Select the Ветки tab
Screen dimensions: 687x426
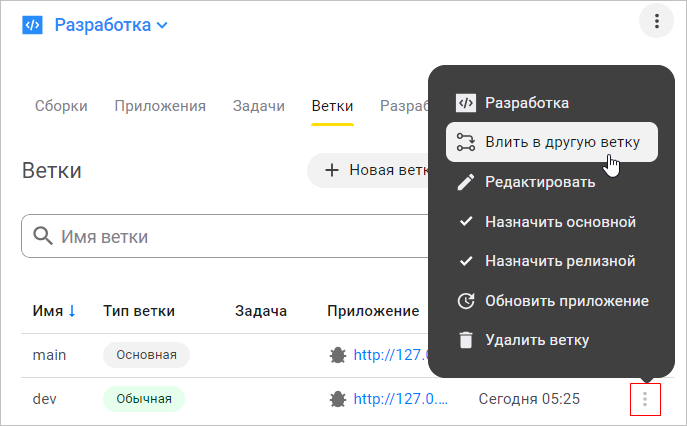[332, 106]
